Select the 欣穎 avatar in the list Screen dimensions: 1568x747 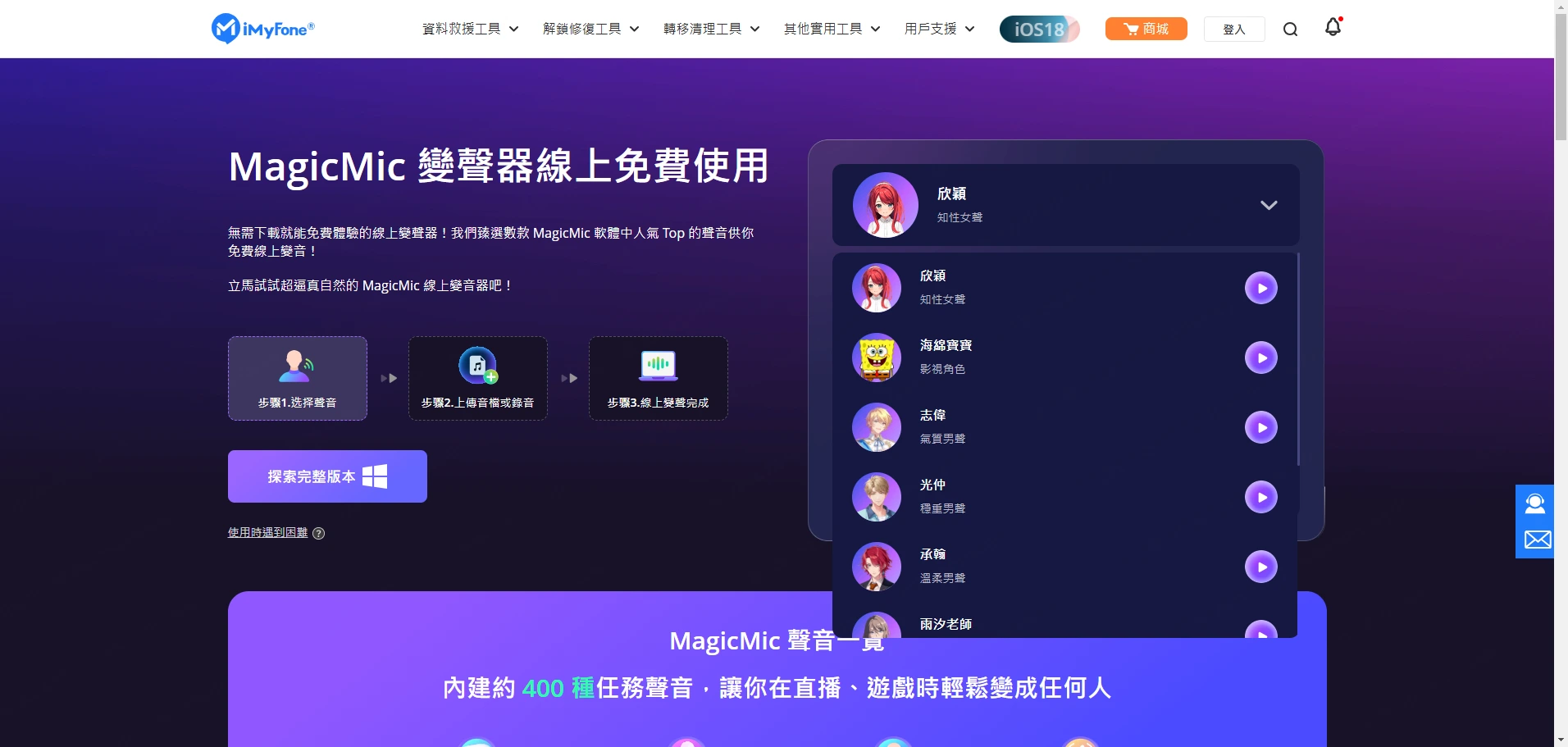click(877, 288)
